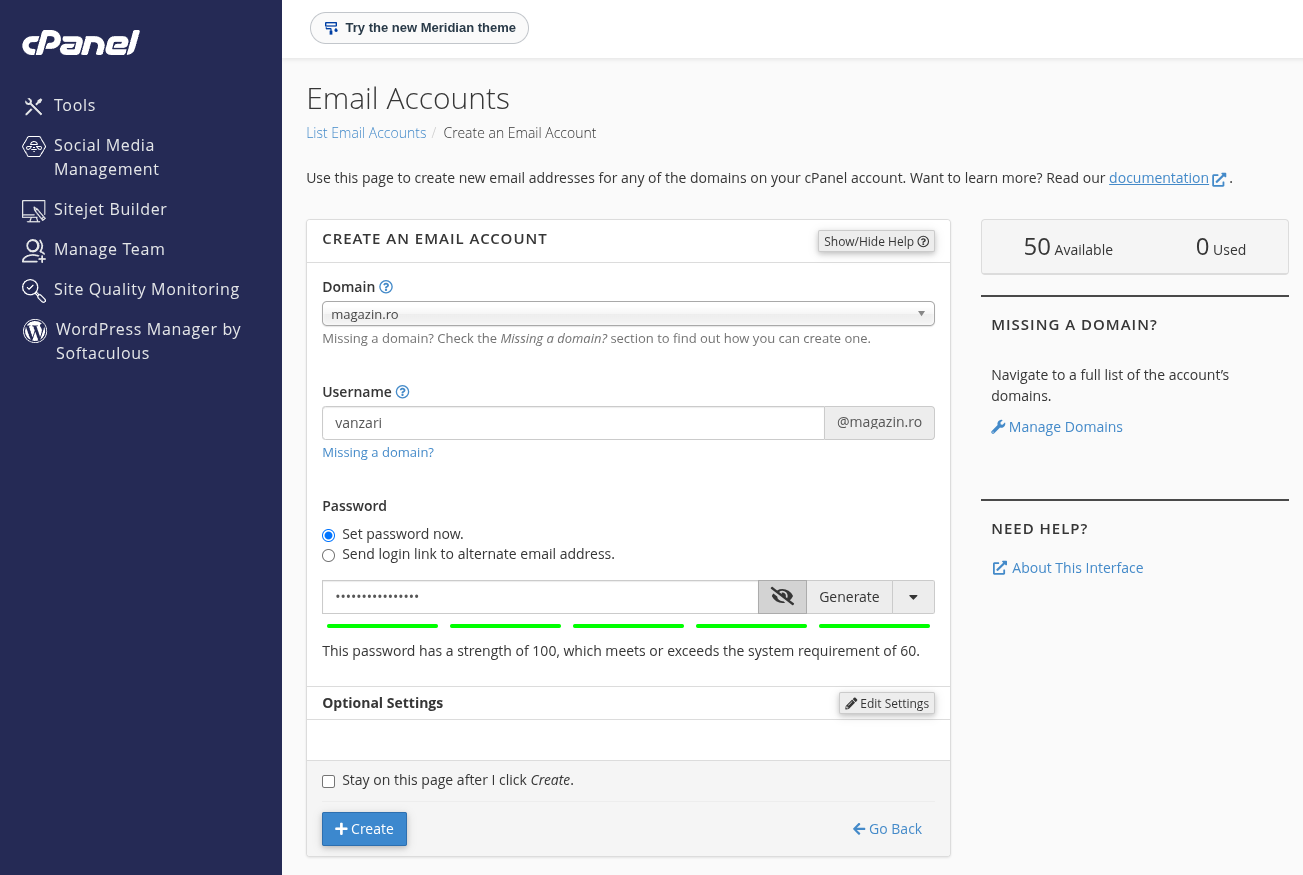The image size is (1303, 875).
Task: Check Stay on this page after Create
Action: [328, 781]
